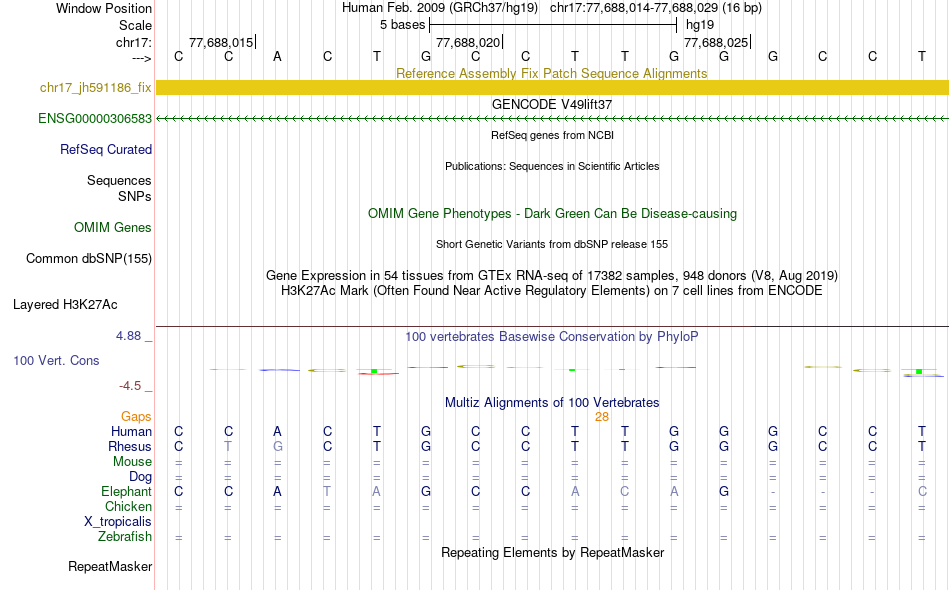Image resolution: width=950 pixels, height=590 pixels.
Task: Click the chr17_jh591186_fix track label
Action: tap(95, 88)
